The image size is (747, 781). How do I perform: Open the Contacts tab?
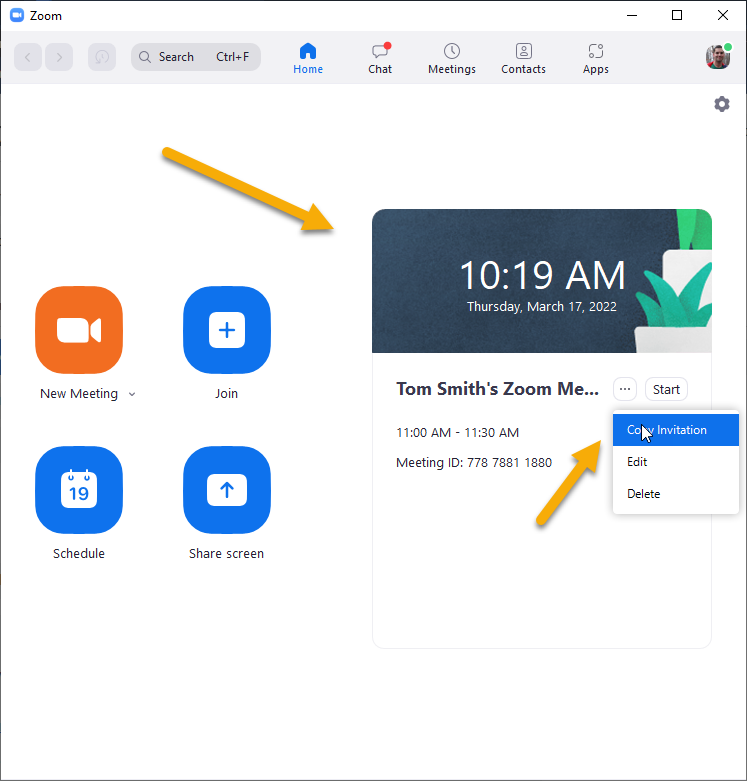[x=523, y=59]
